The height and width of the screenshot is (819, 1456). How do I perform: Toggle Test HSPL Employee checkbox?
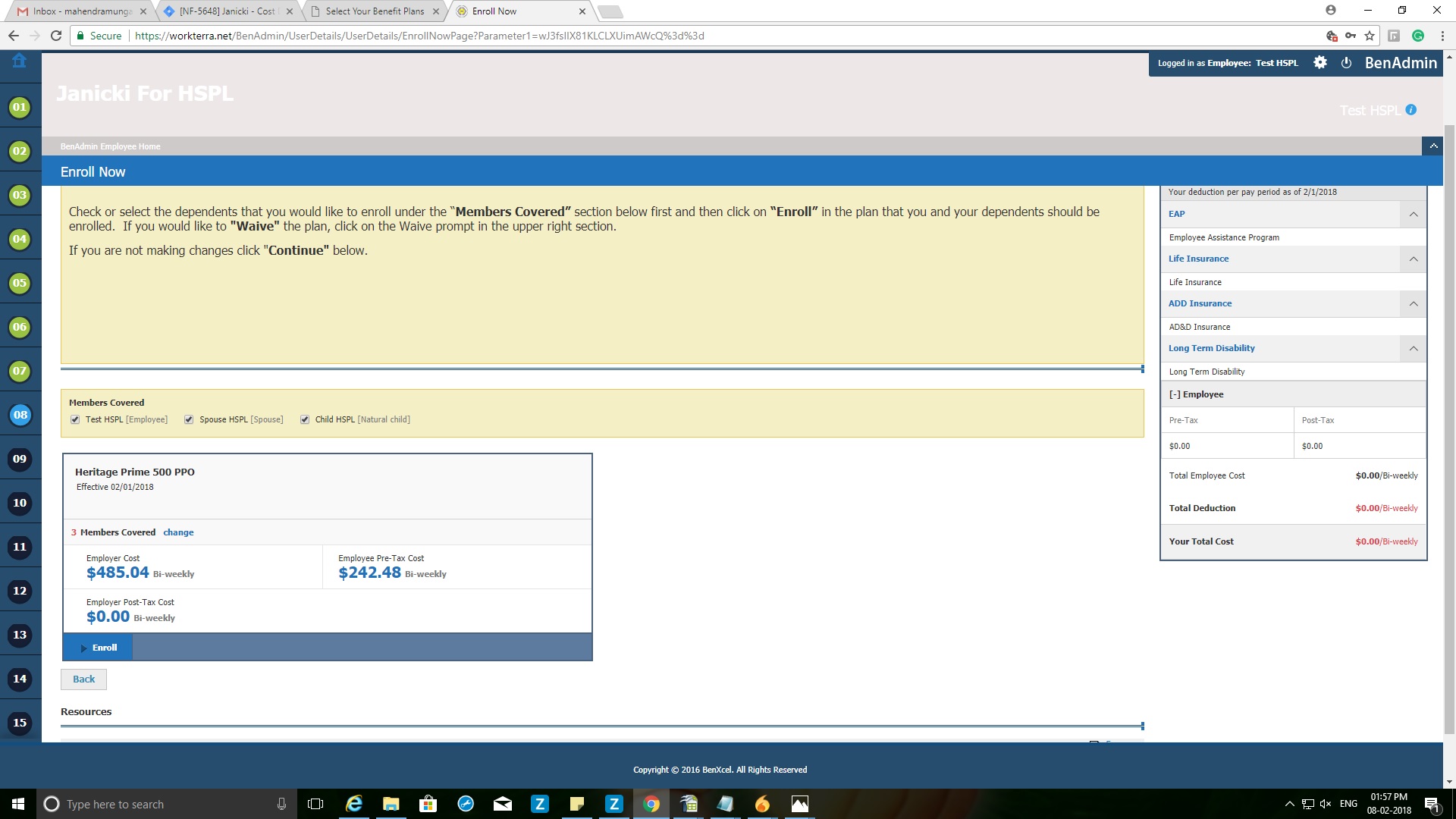[x=75, y=419]
